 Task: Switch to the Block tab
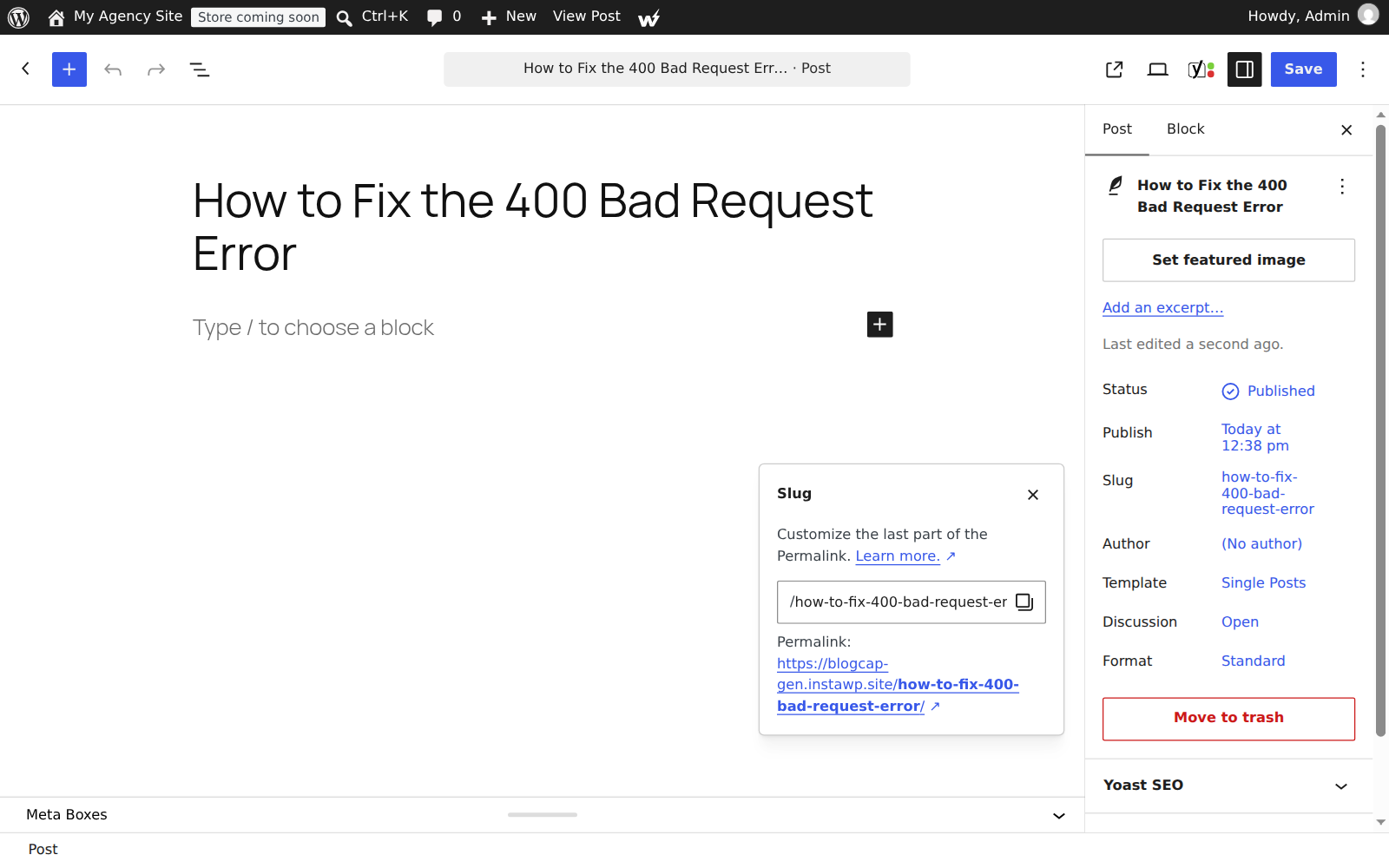[1185, 129]
